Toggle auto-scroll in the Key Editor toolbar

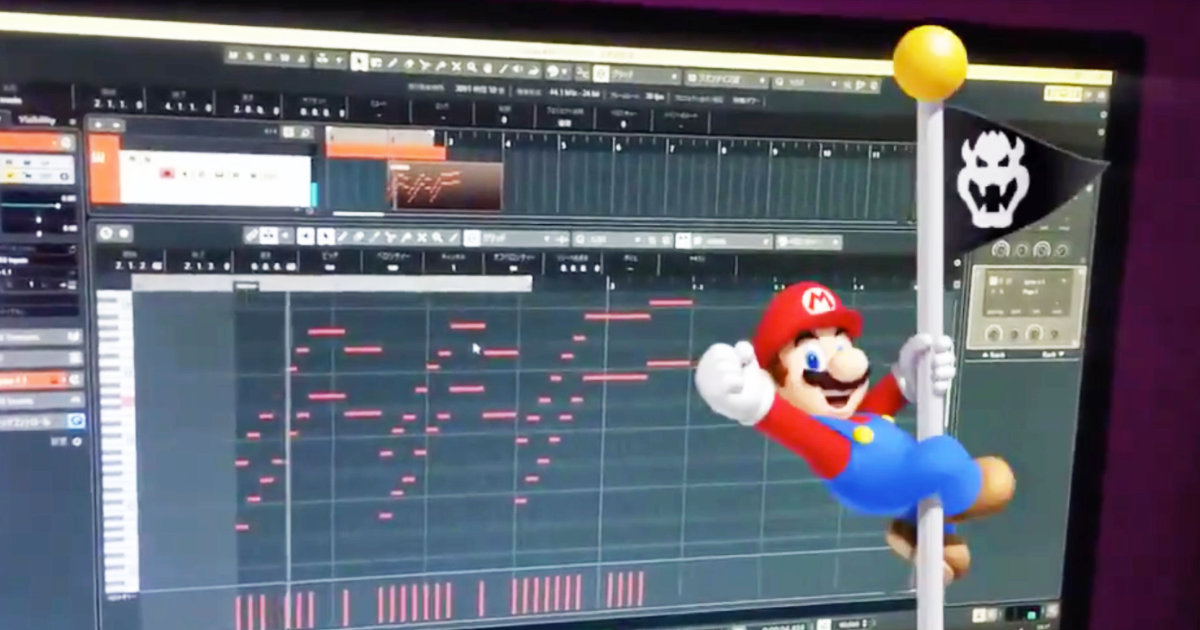[270, 235]
